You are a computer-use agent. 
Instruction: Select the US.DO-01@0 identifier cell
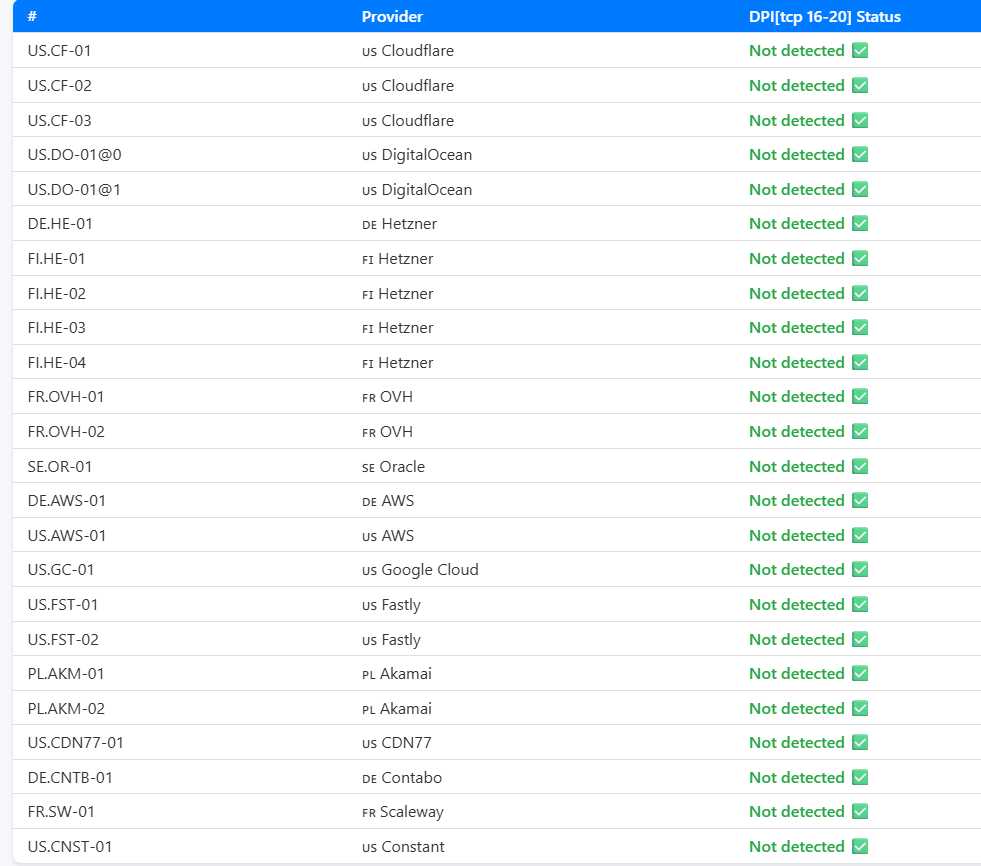[74, 155]
